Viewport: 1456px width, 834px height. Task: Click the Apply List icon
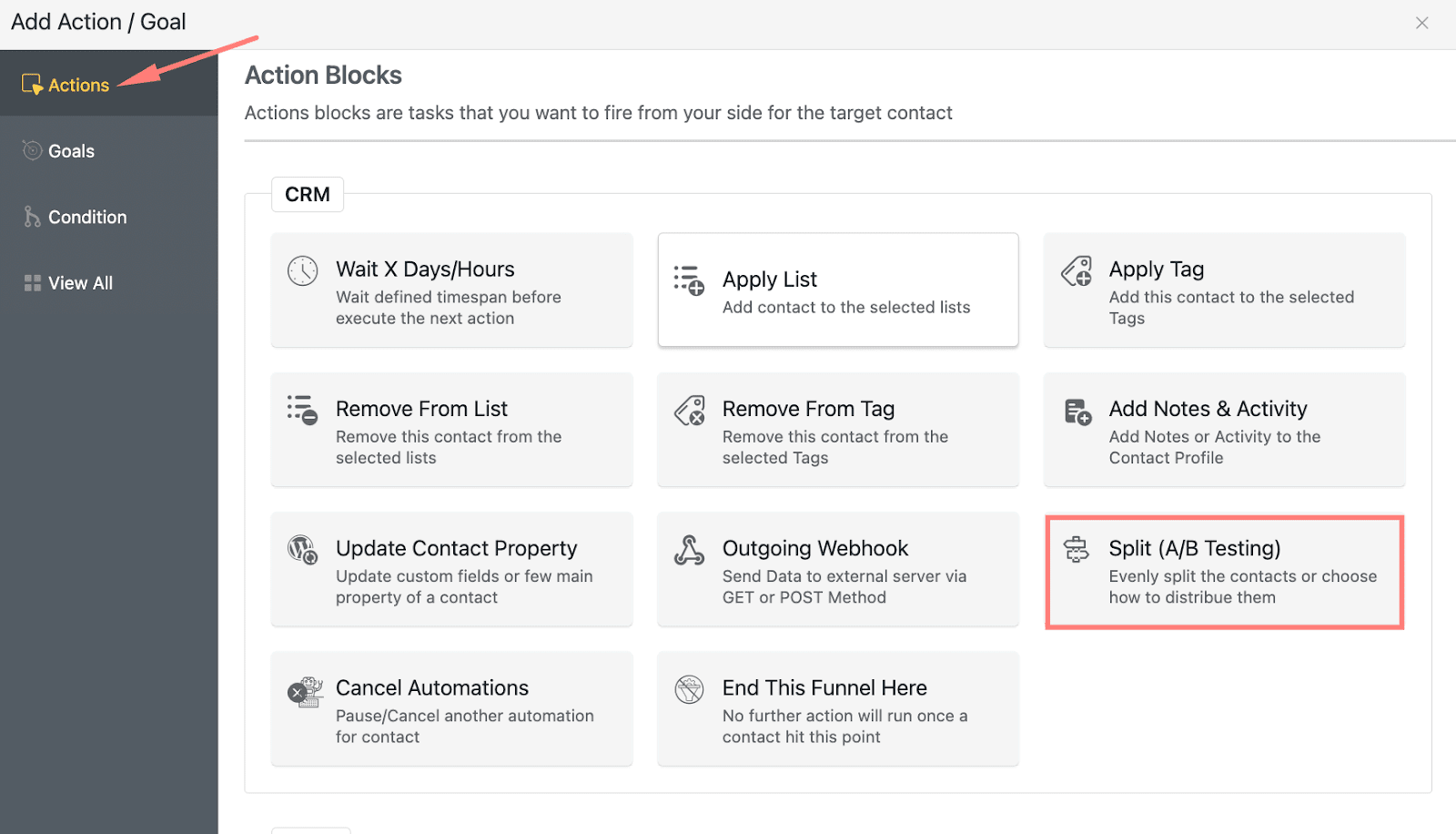(x=689, y=280)
